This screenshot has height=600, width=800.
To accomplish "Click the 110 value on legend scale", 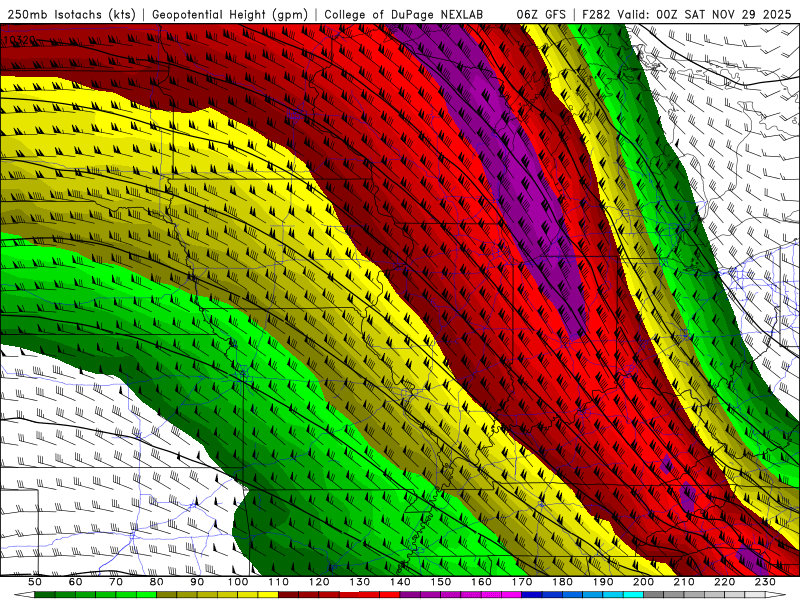I will tap(279, 582).
